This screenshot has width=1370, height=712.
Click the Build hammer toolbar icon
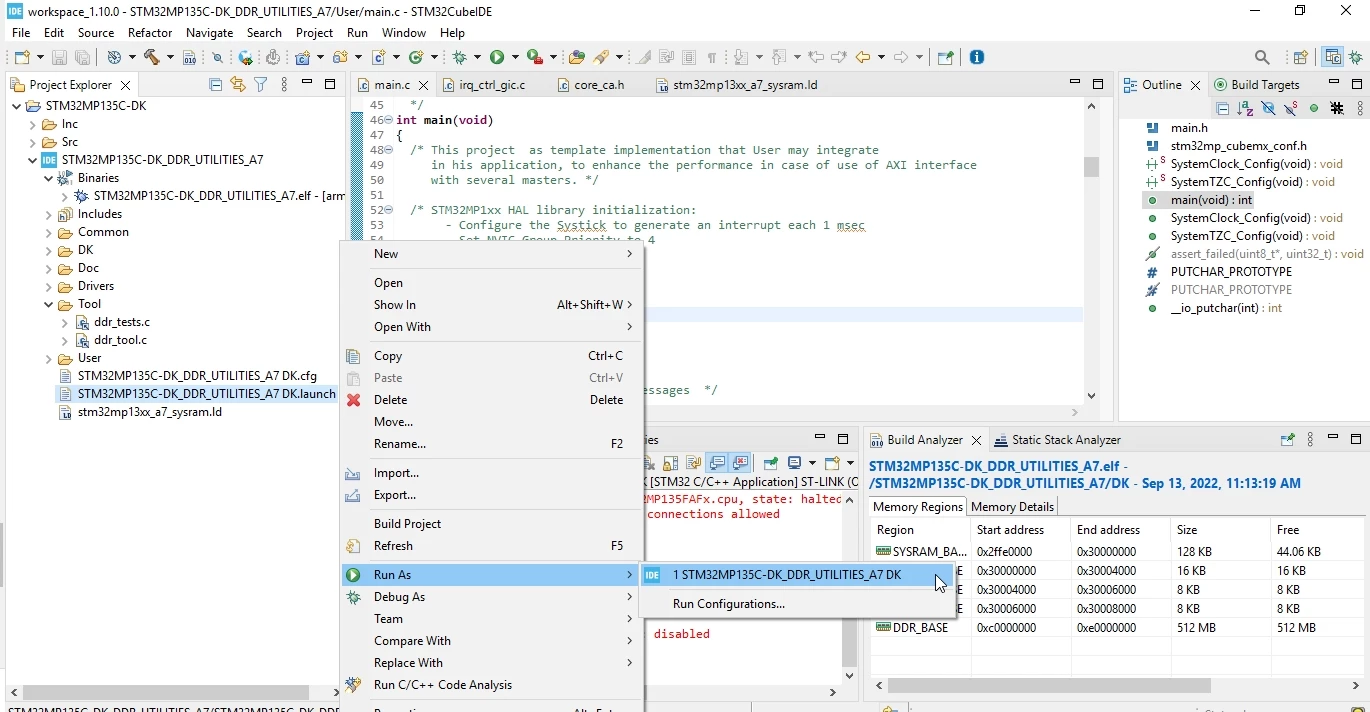click(152, 57)
